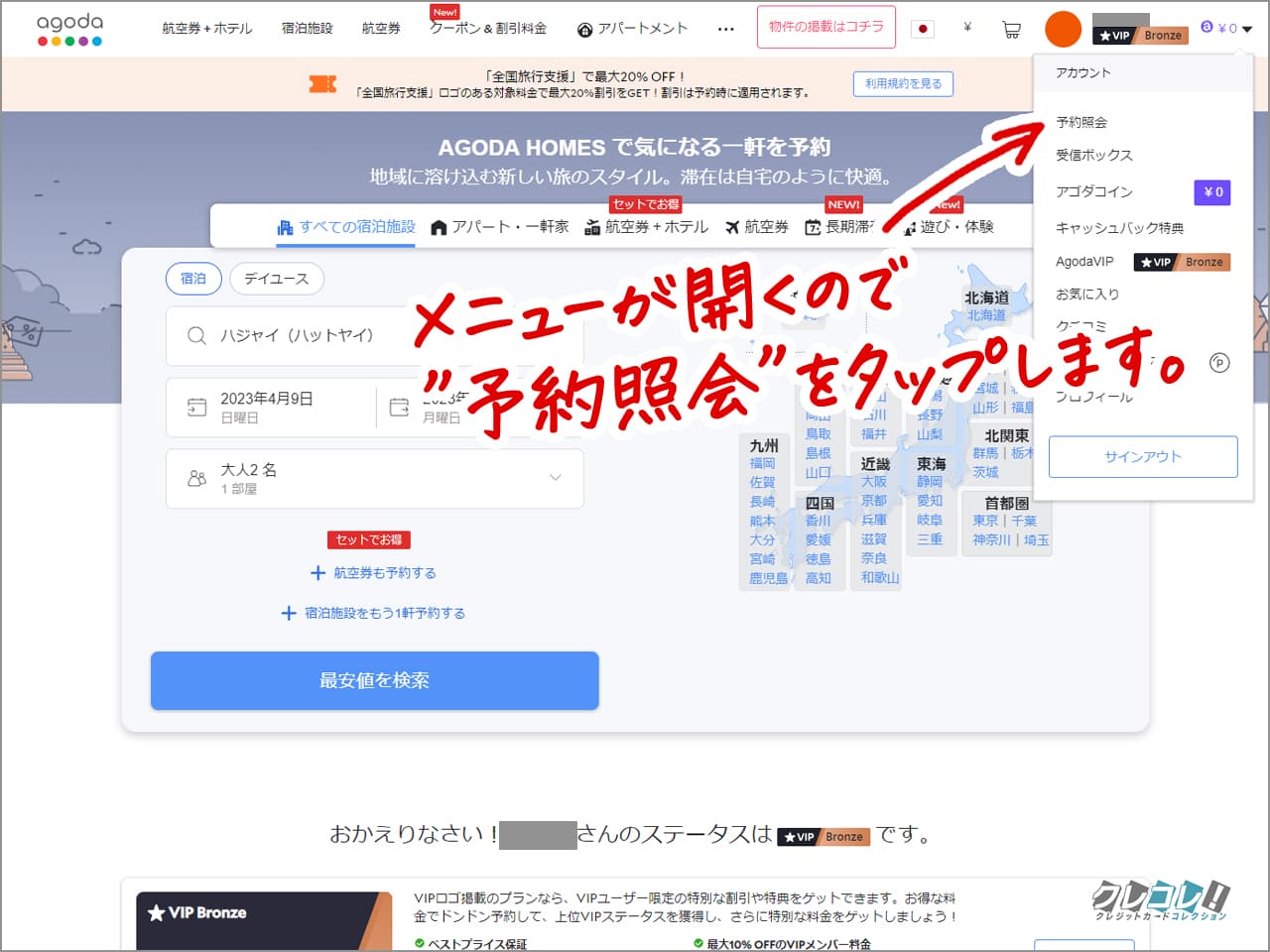Click 群馬 in 北関東 region
The height and width of the screenshot is (952, 1270).
pos(985,453)
